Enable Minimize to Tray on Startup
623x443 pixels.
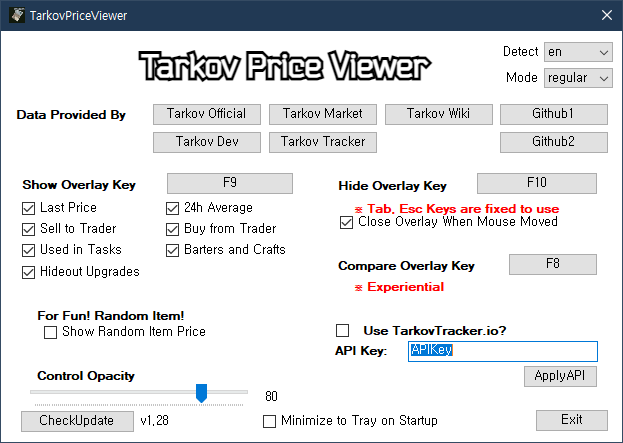click(269, 422)
